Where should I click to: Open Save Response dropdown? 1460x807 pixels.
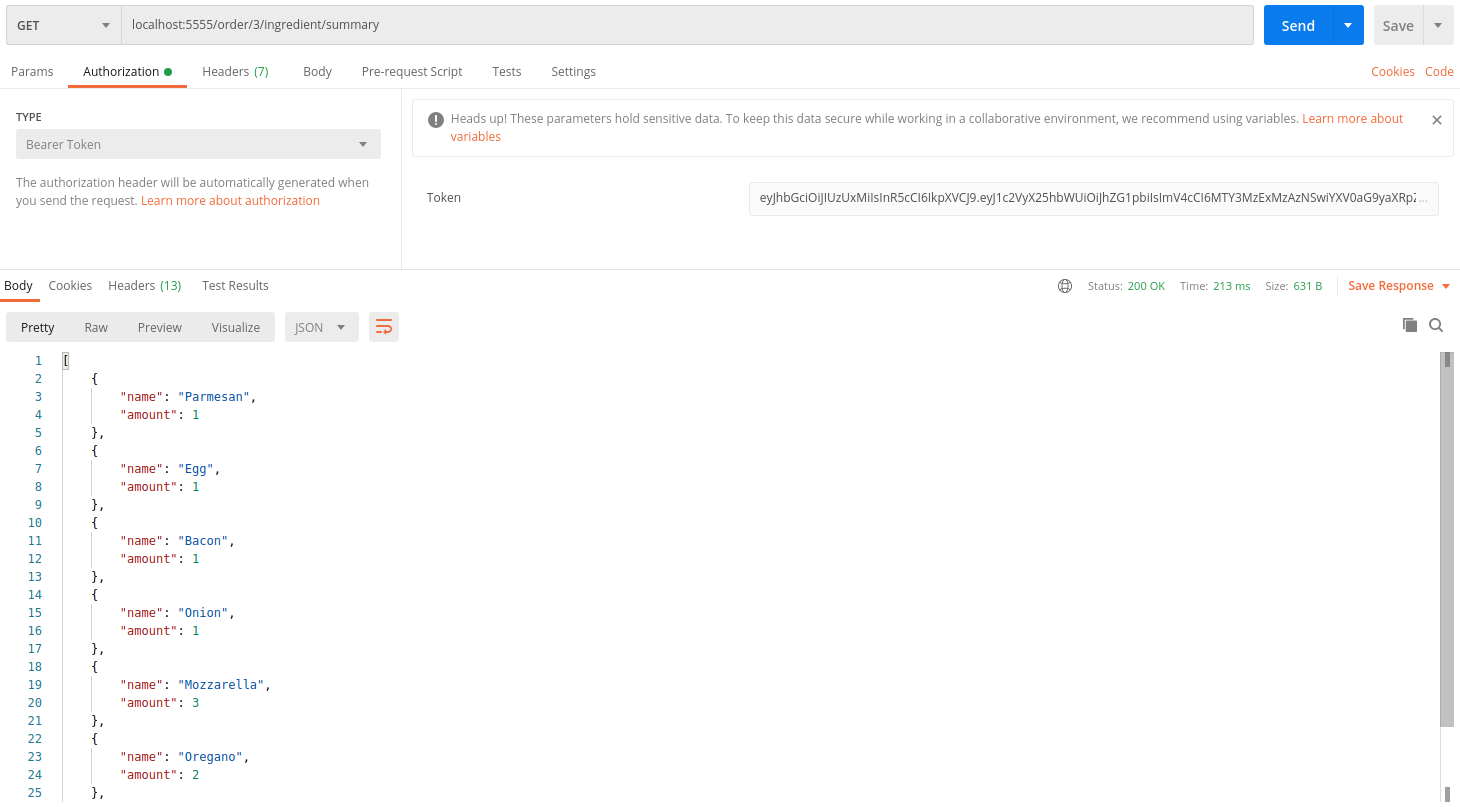[x=1398, y=286]
